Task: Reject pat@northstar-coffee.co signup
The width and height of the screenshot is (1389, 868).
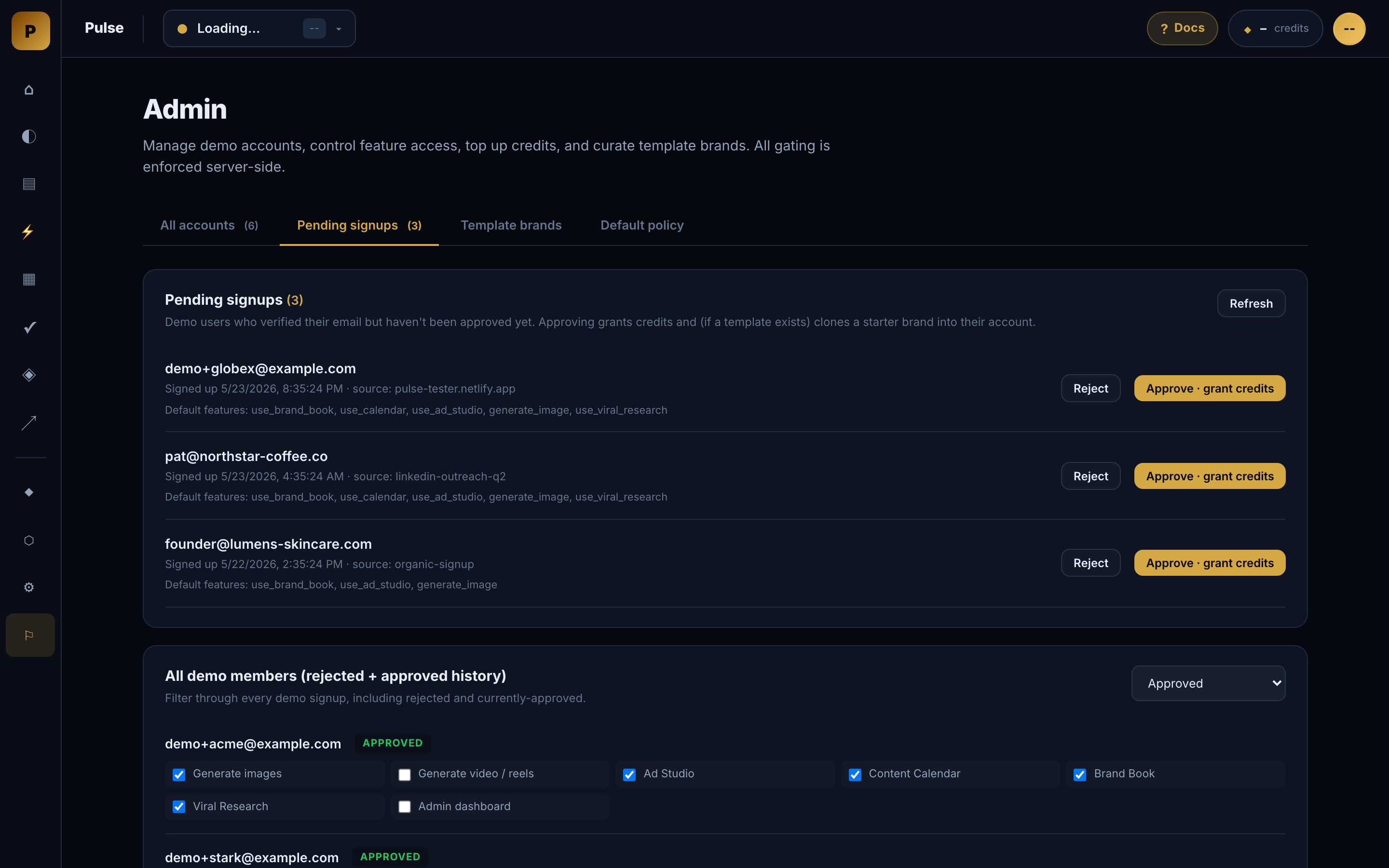Action: 1090,476
